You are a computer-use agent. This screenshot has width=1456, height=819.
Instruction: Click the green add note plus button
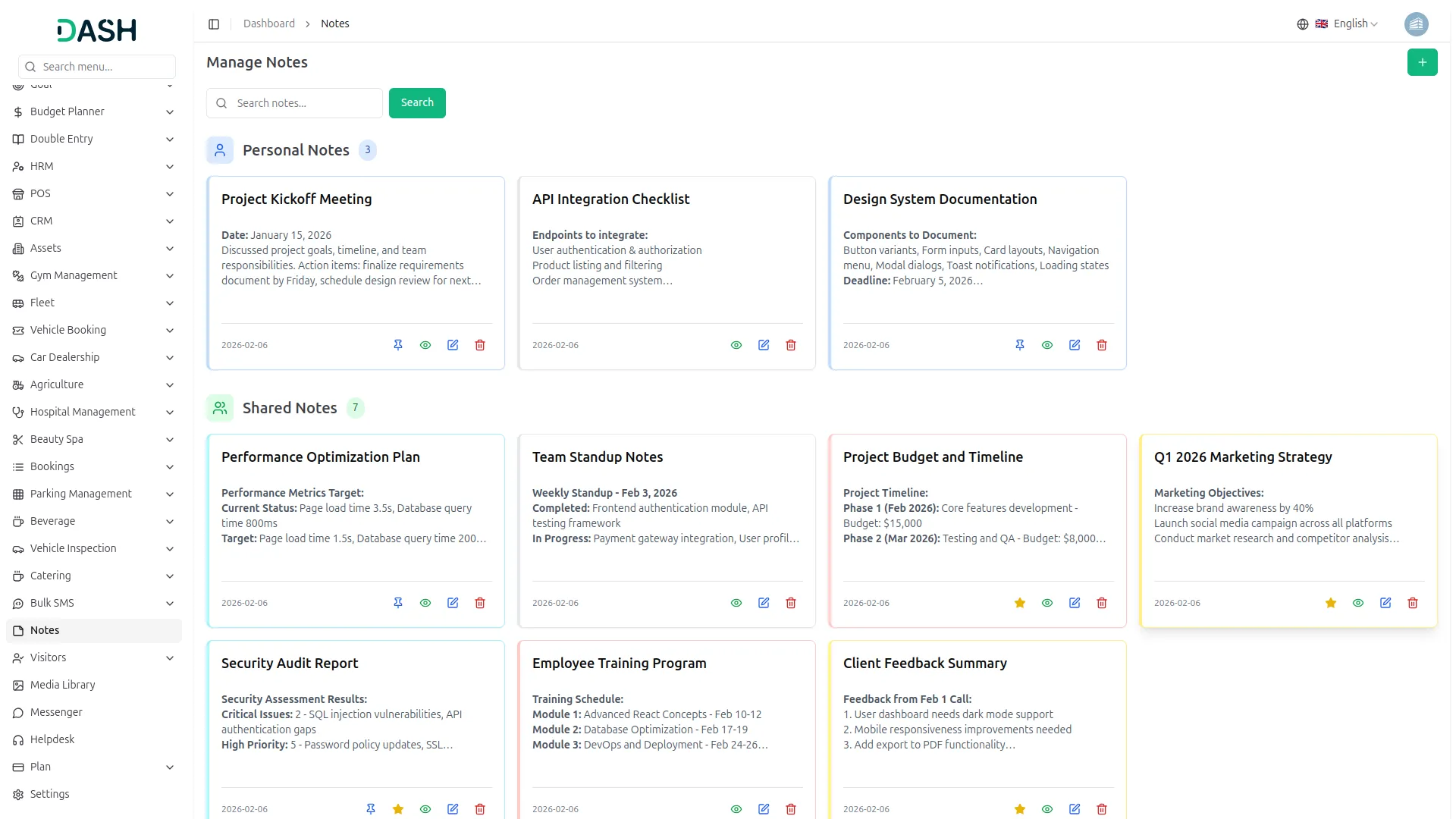pyautogui.click(x=1422, y=62)
